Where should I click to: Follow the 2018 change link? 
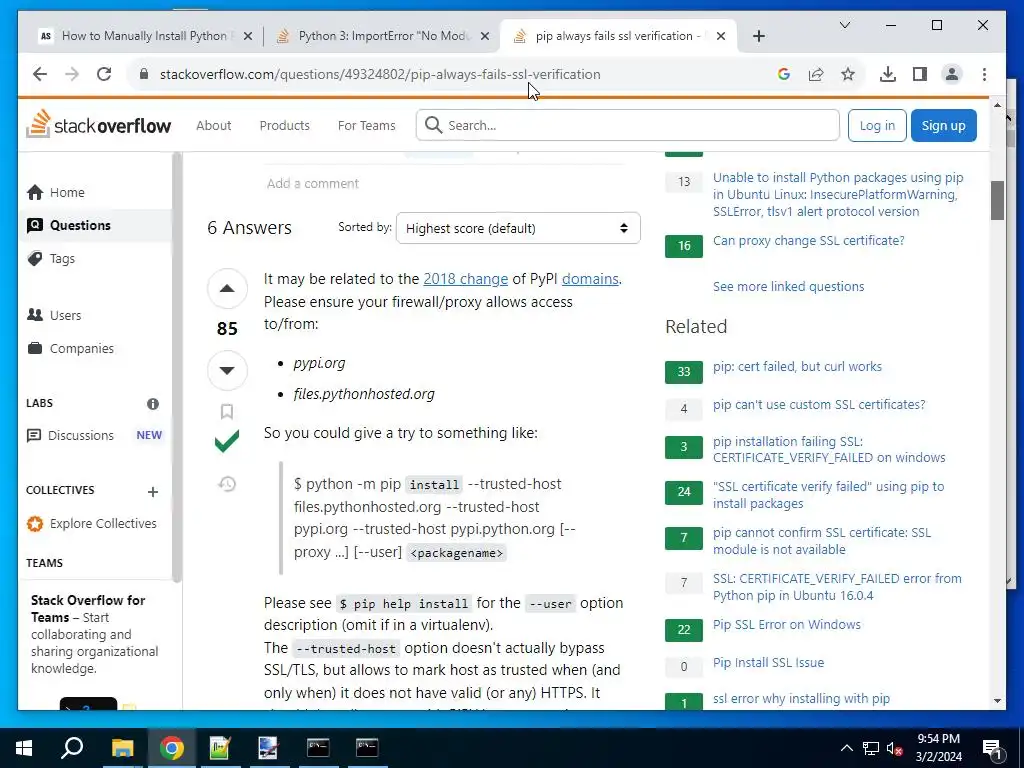(466, 279)
